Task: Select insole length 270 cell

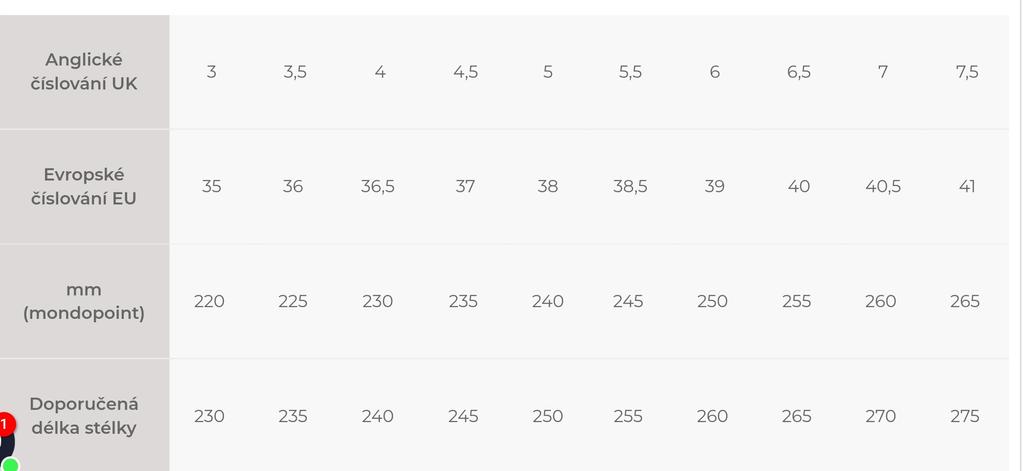Action: pos(881,416)
